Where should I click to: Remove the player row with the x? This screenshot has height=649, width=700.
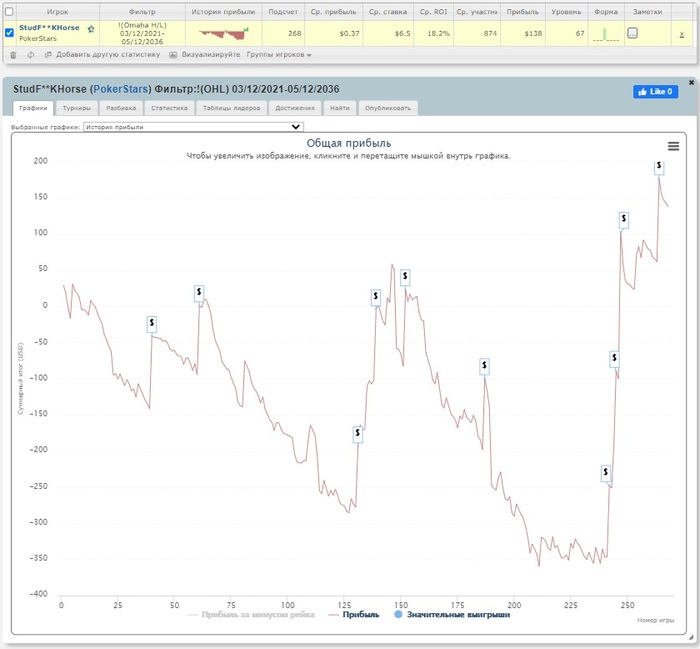pos(682,34)
